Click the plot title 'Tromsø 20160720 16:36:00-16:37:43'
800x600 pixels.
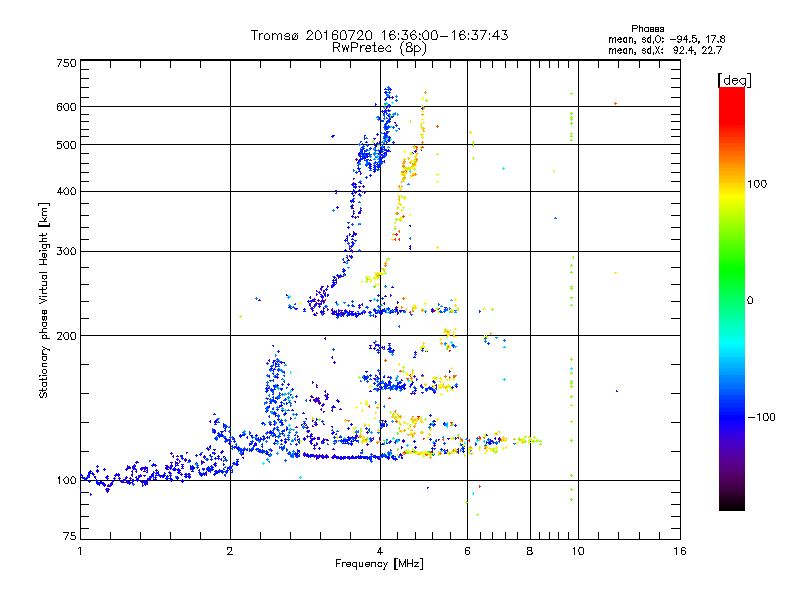(379, 35)
